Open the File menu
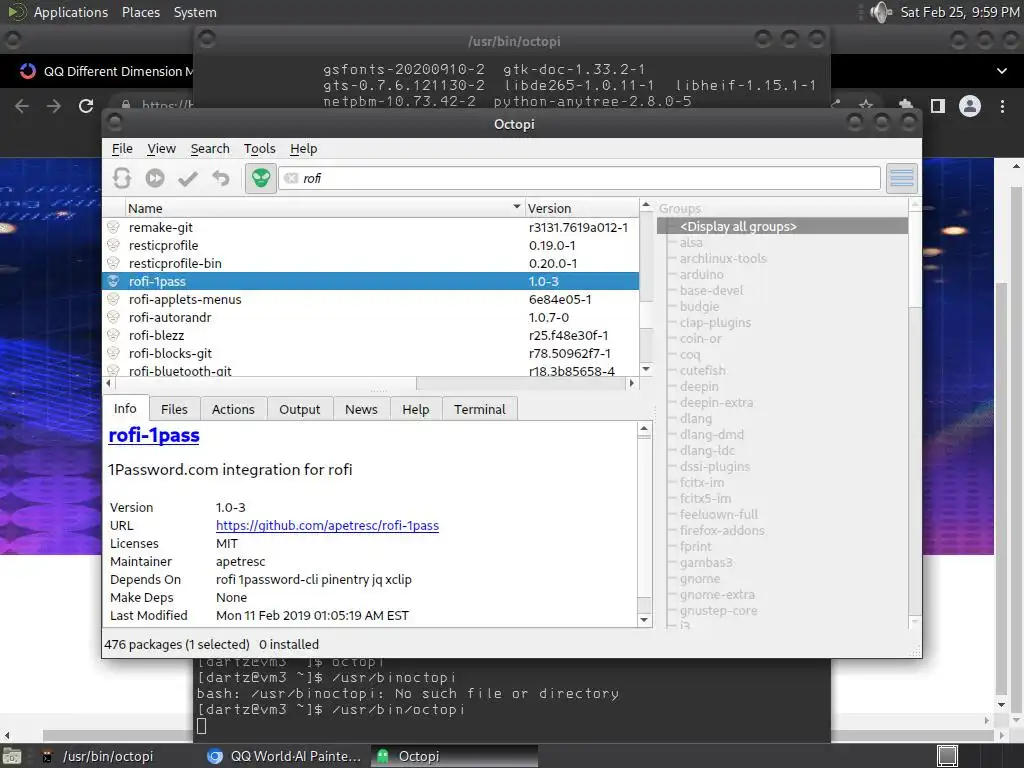Viewport: 1024px width, 768px height. click(x=122, y=149)
